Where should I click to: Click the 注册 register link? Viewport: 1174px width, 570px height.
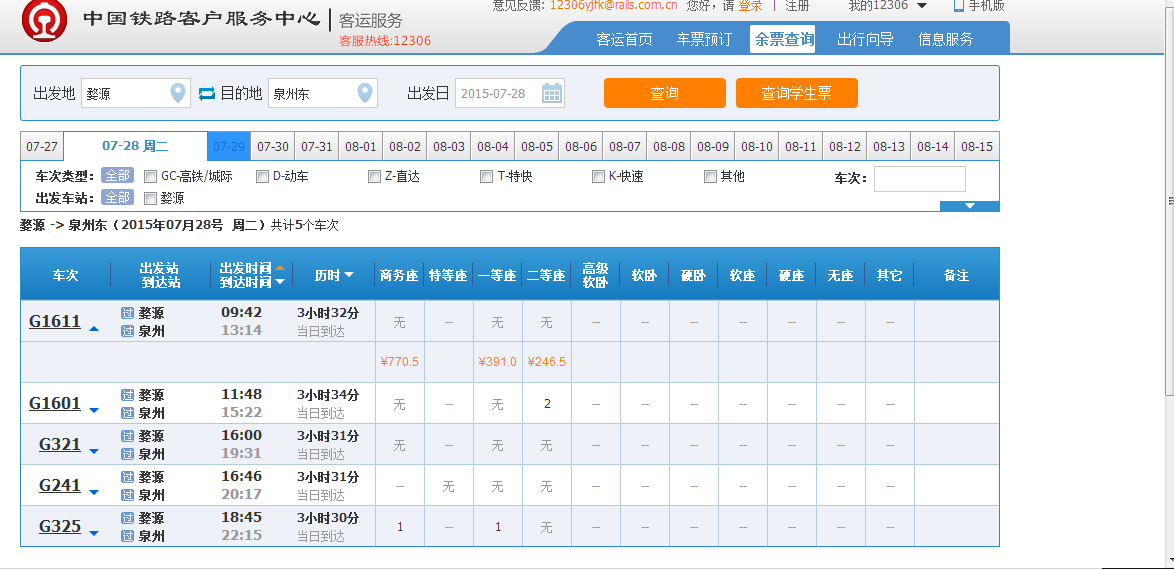tap(797, 6)
